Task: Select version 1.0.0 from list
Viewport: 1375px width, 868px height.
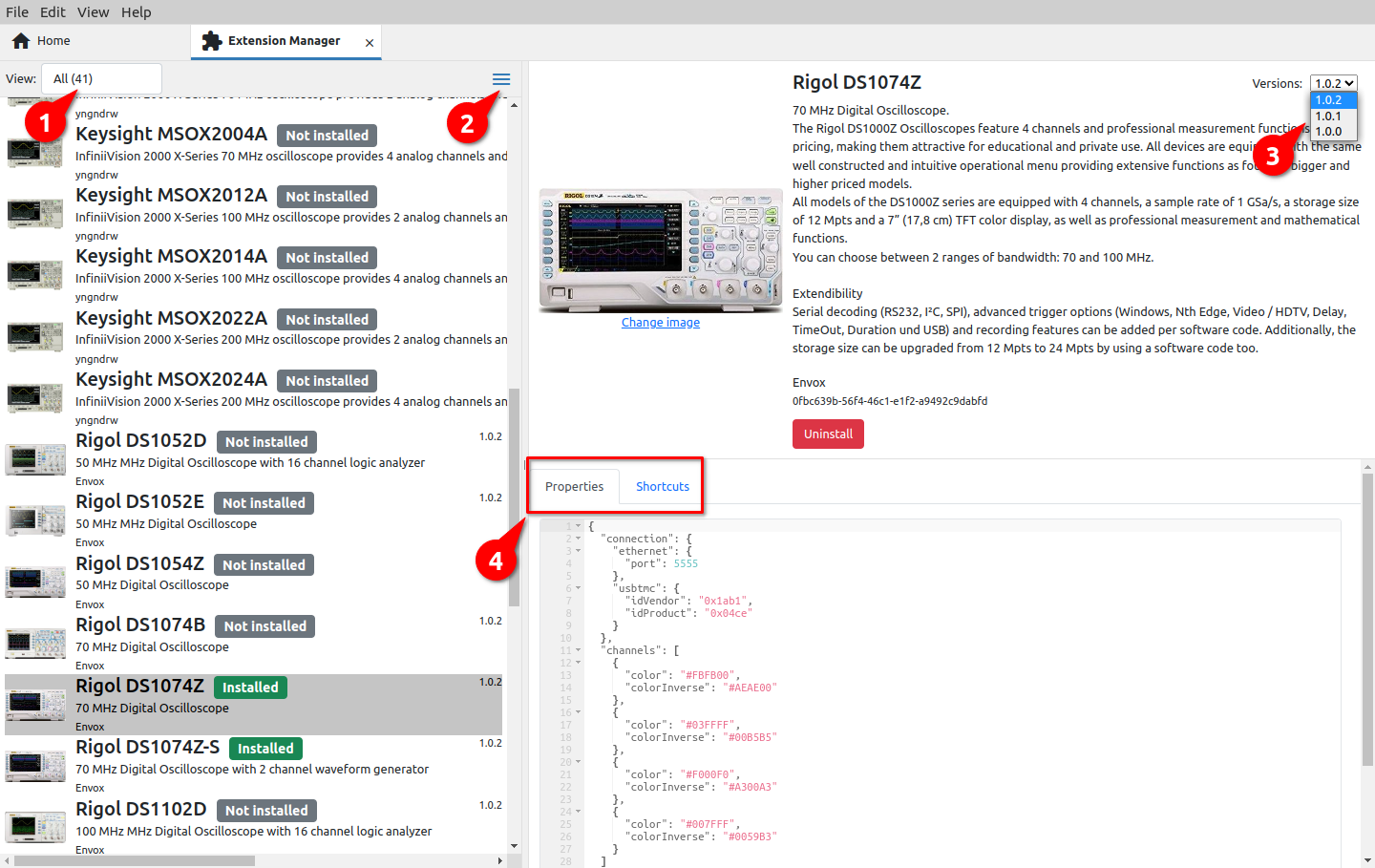Action: 1334,132
